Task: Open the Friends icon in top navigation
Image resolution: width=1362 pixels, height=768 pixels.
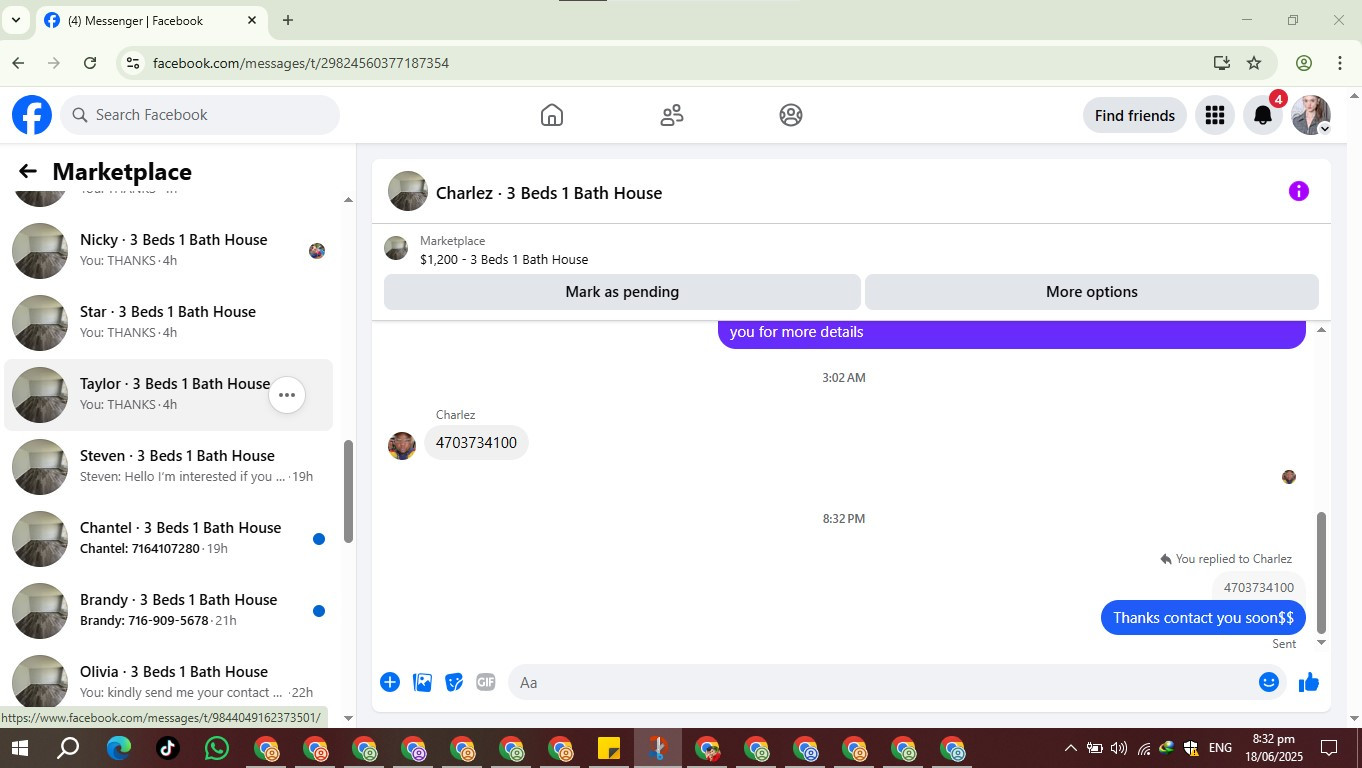Action: click(672, 115)
